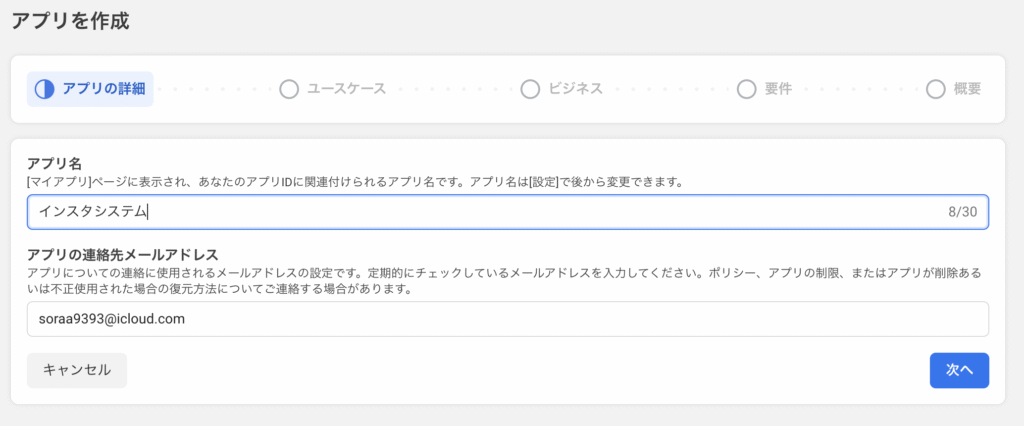Image resolution: width=1024 pixels, height=426 pixels.
Task: Click the circle step icon before 概要
Action: [x=936, y=89]
